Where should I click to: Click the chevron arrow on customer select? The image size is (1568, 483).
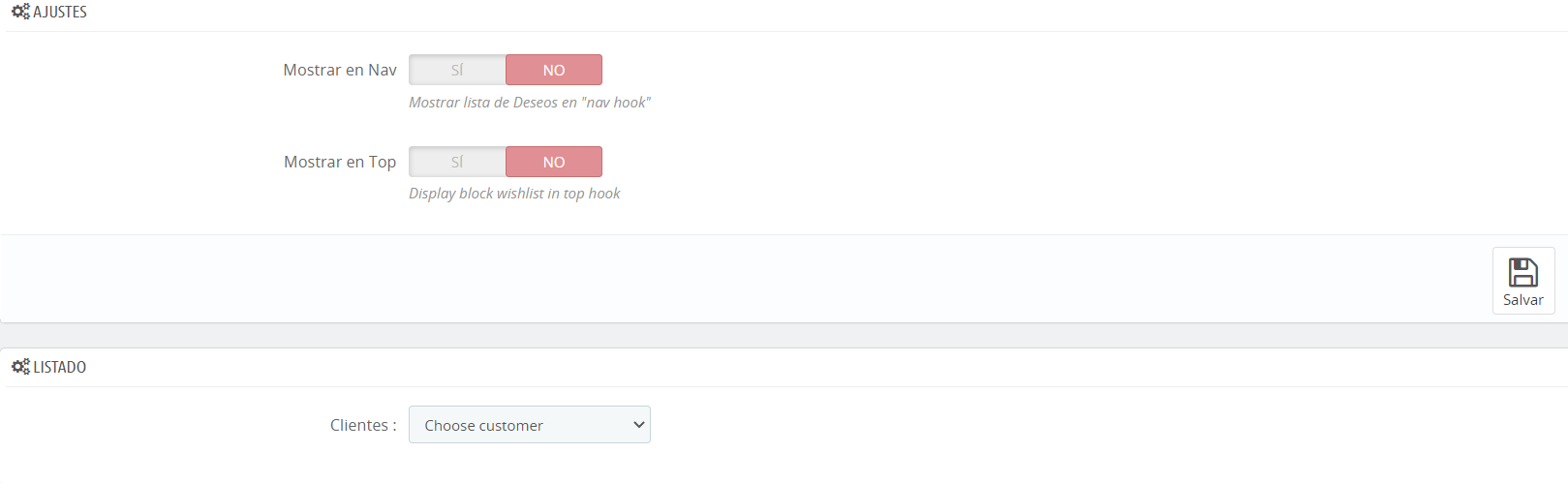638,425
